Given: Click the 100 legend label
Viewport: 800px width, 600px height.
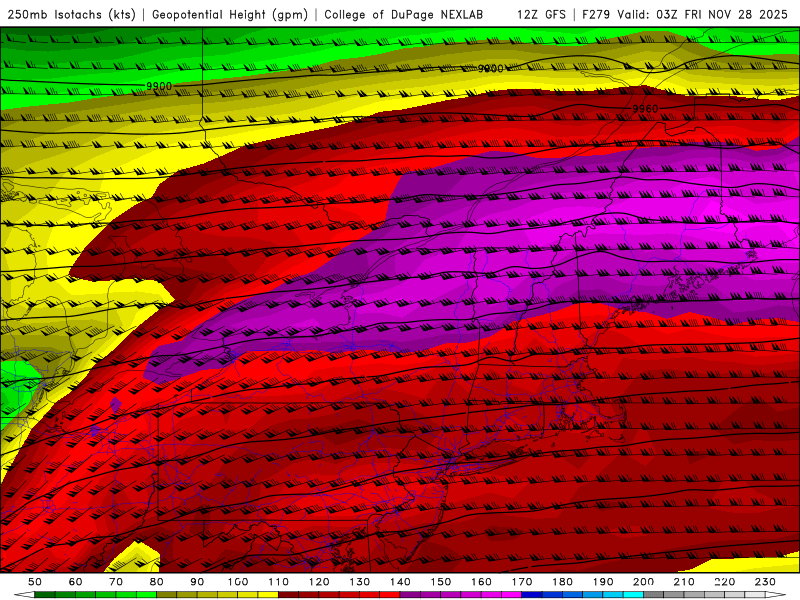Looking at the screenshot, I should pos(238,582).
